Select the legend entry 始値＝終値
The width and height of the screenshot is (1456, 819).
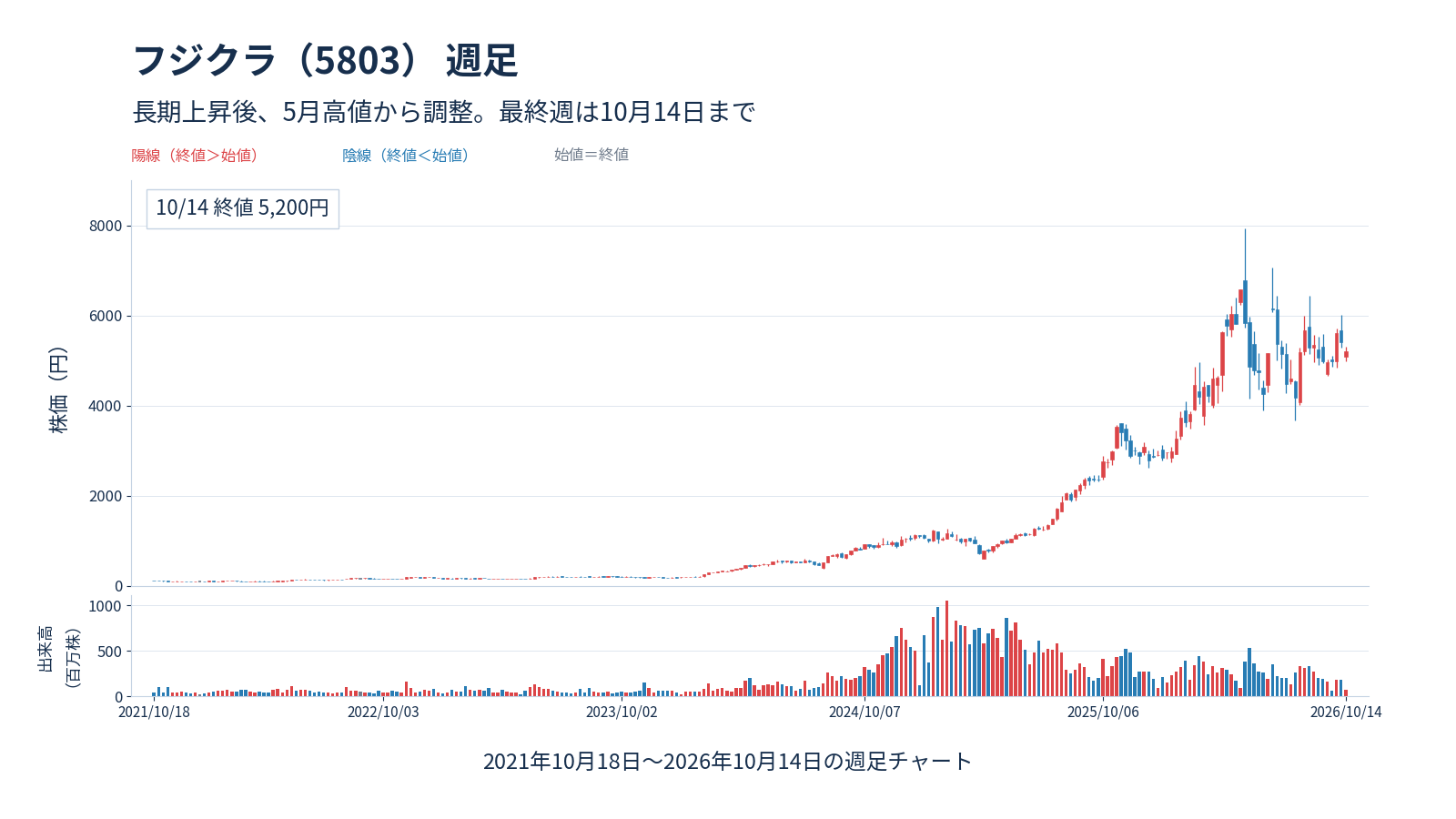tap(591, 155)
